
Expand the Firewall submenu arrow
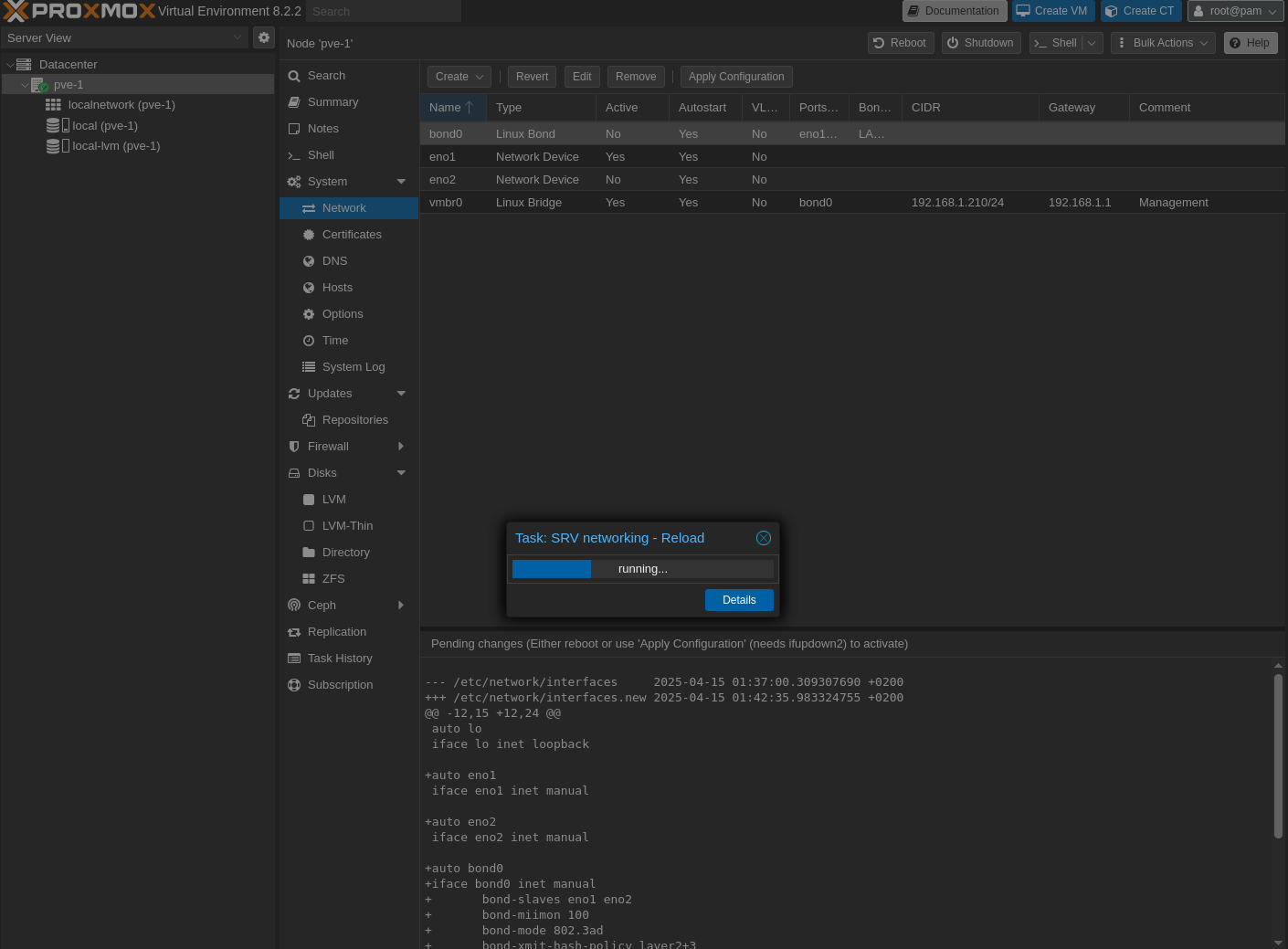point(401,447)
